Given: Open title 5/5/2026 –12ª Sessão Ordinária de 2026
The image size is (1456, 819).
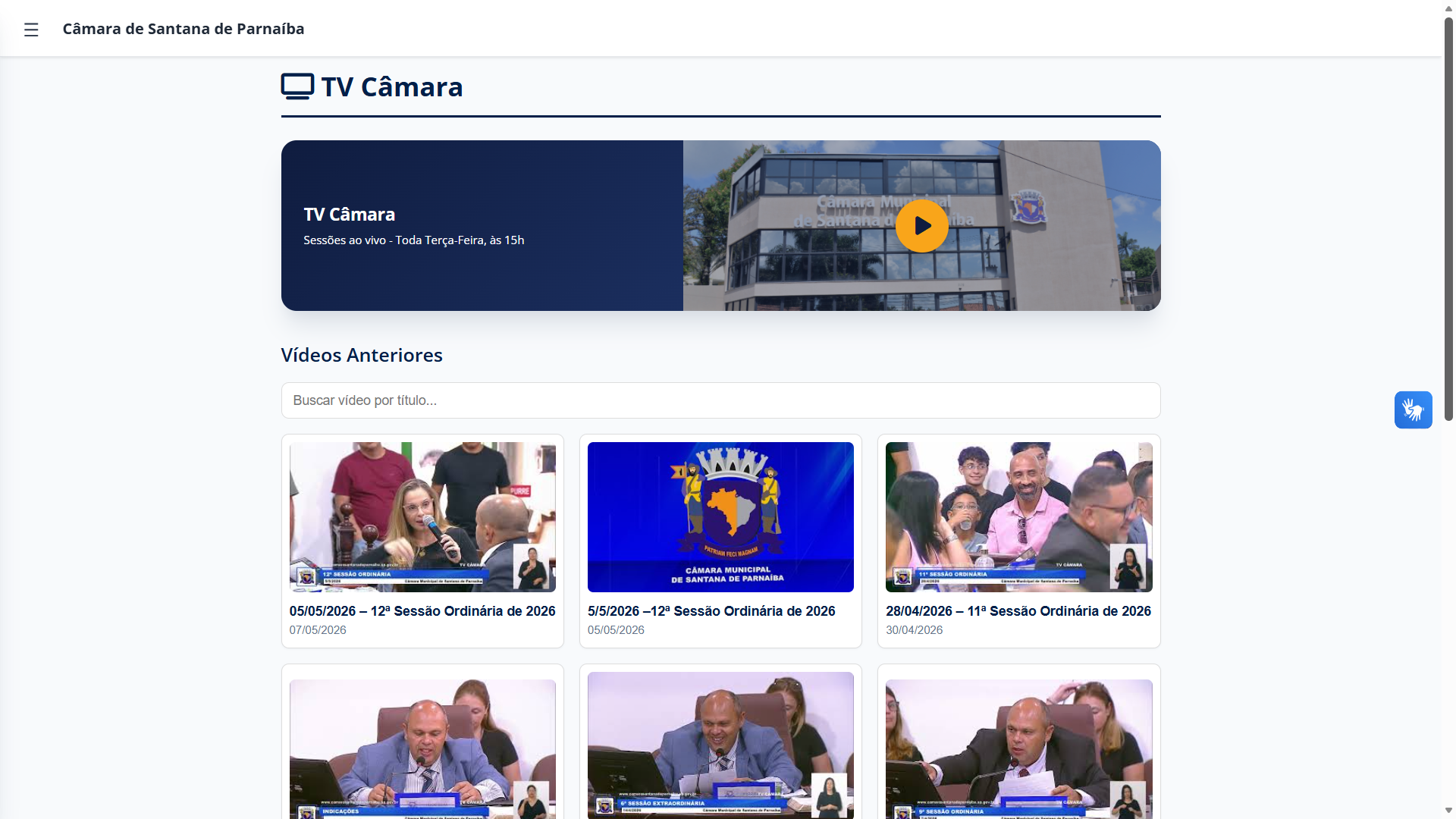Looking at the screenshot, I should pyautogui.click(x=711, y=611).
